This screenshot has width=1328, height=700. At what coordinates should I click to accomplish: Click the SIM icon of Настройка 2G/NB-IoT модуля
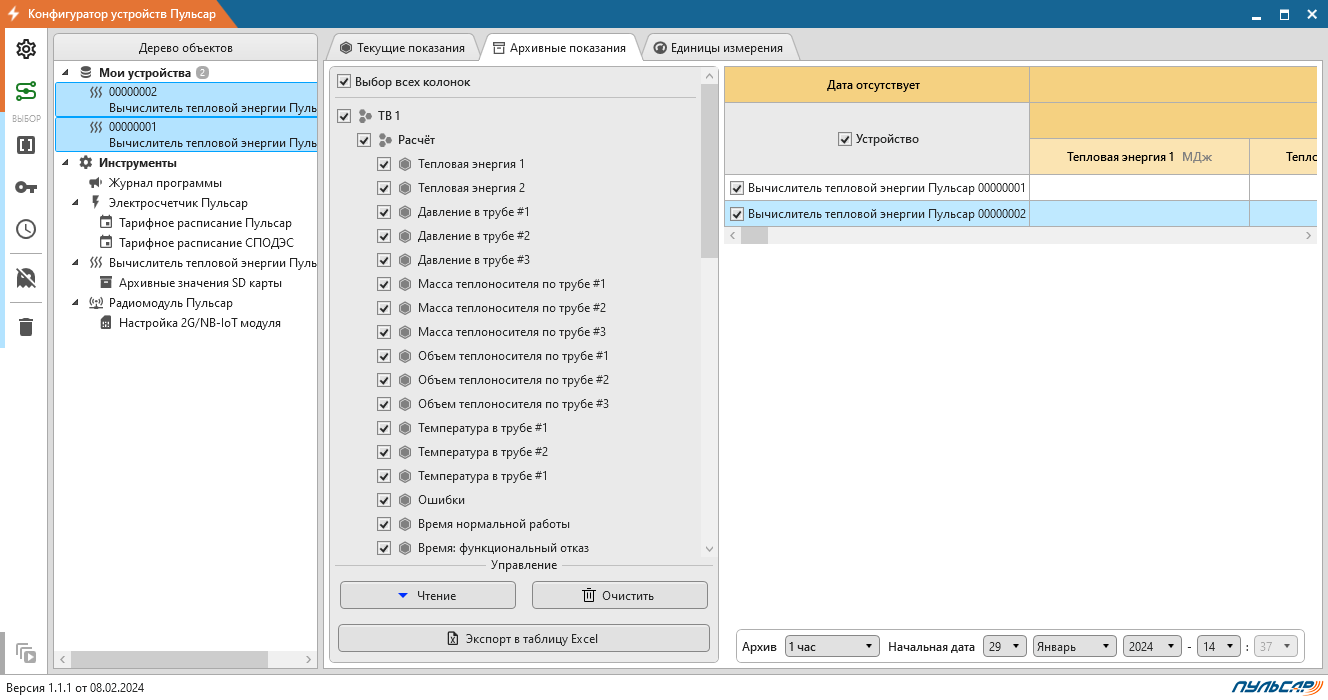tap(106, 323)
